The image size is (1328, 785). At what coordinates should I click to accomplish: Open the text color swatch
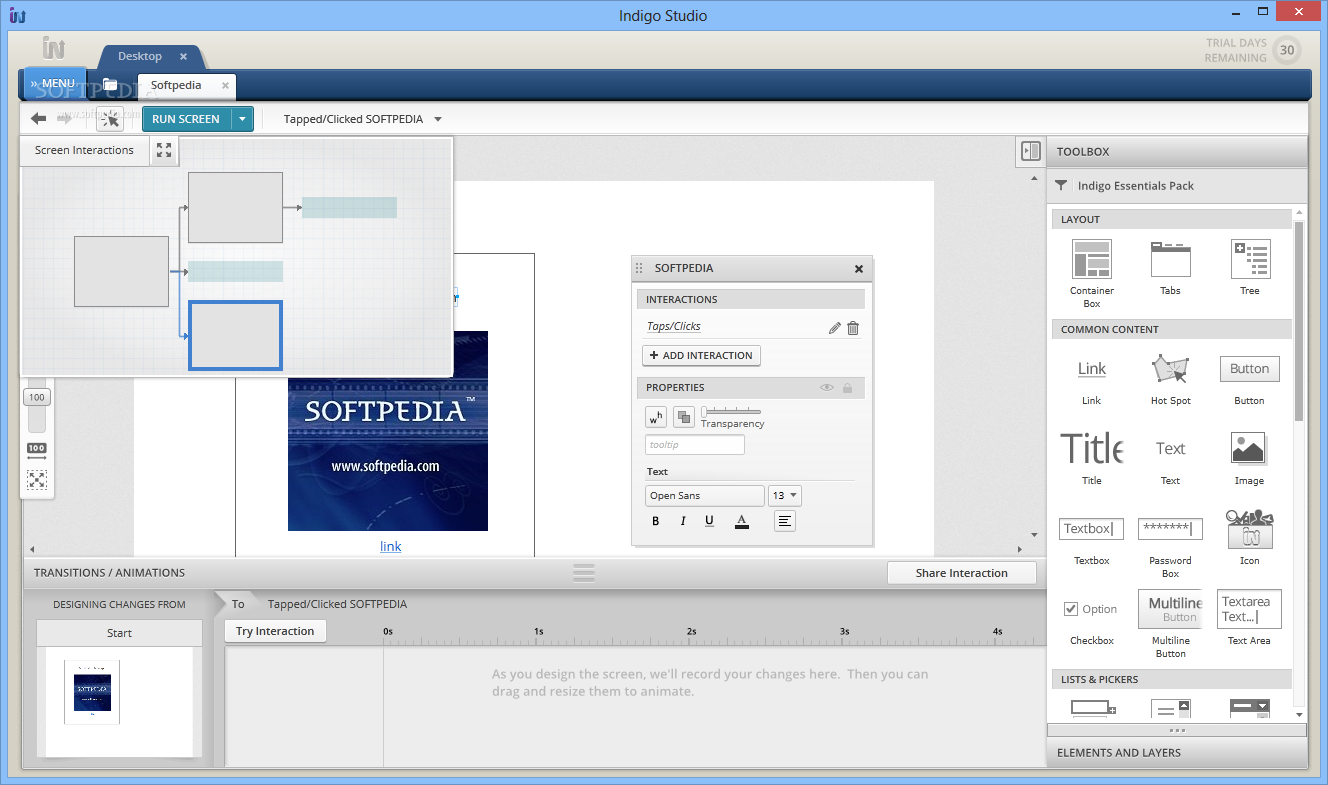click(741, 521)
